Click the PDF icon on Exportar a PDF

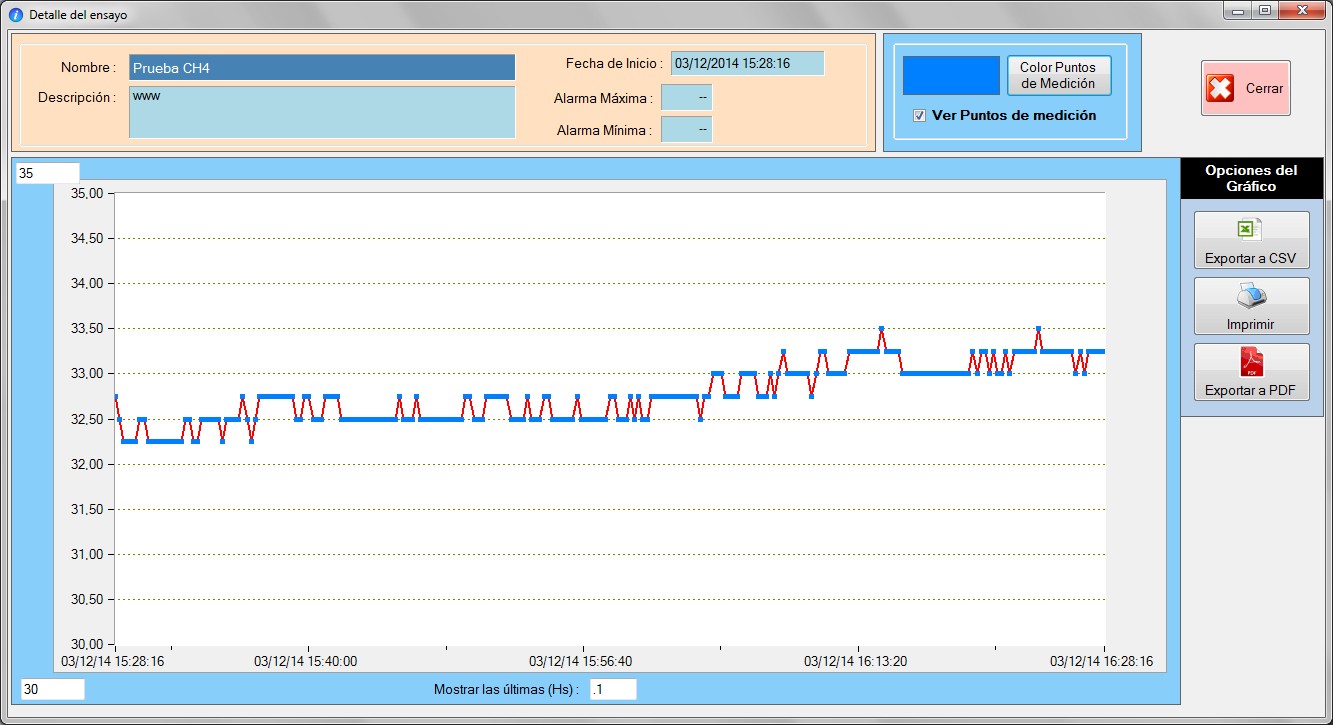(1252, 361)
